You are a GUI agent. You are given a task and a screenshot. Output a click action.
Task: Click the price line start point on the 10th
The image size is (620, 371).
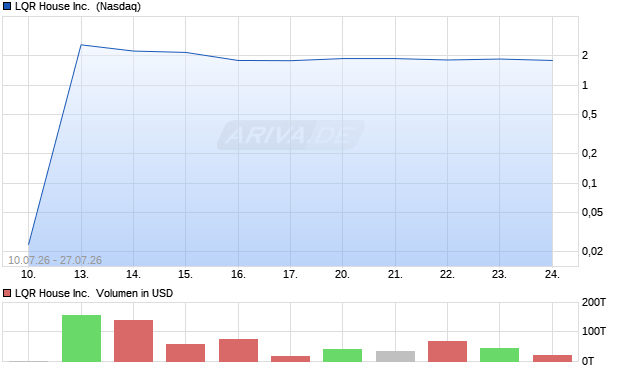coord(29,244)
